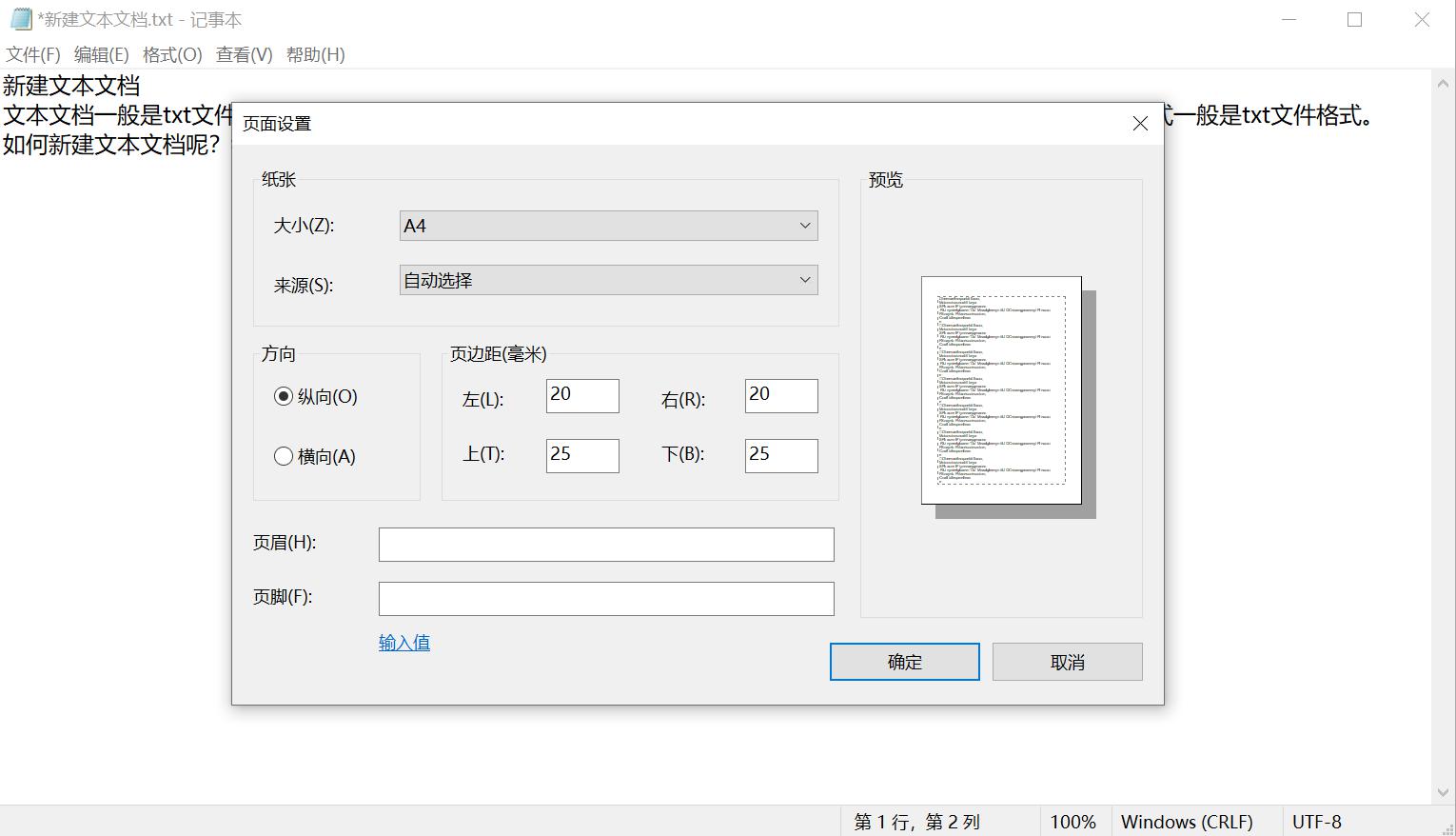Select 纵向 portrait orientation
Viewport: 1456px width, 836px height.
(x=284, y=397)
